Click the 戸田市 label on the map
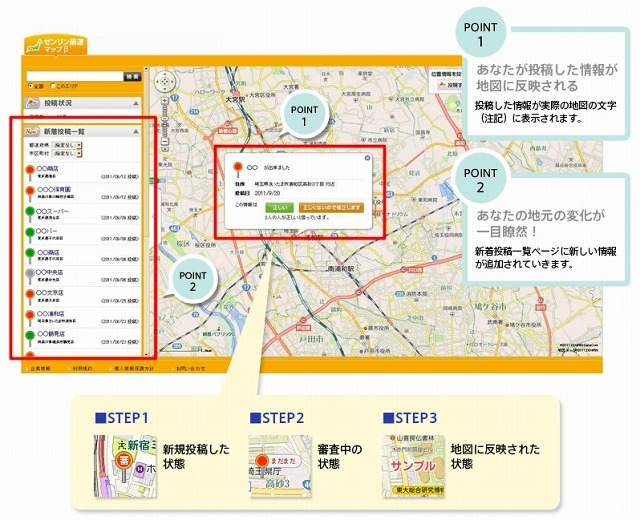This screenshot has width=640, height=520. click(x=311, y=340)
